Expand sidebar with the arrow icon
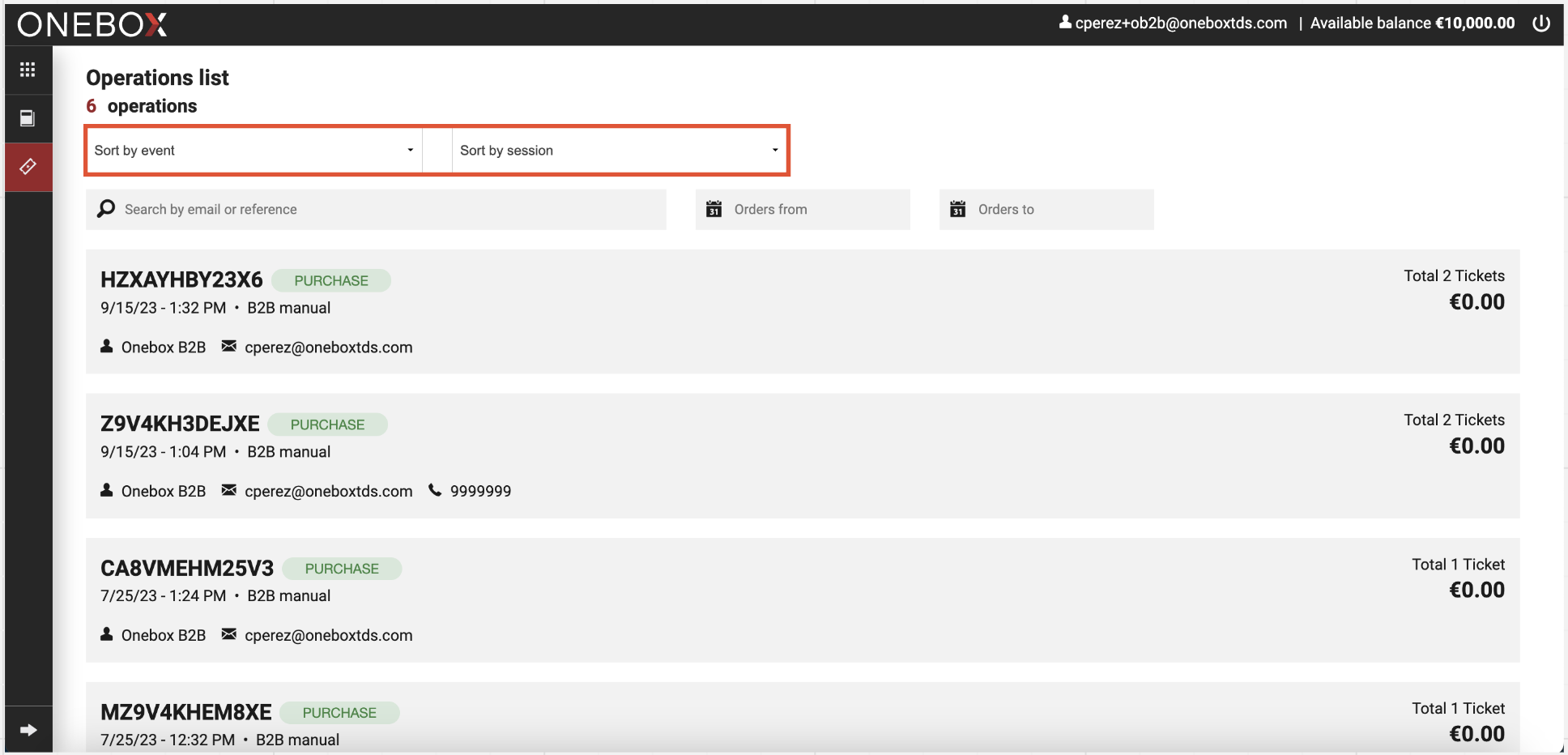1568x755 pixels. pyautogui.click(x=28, y=730)
